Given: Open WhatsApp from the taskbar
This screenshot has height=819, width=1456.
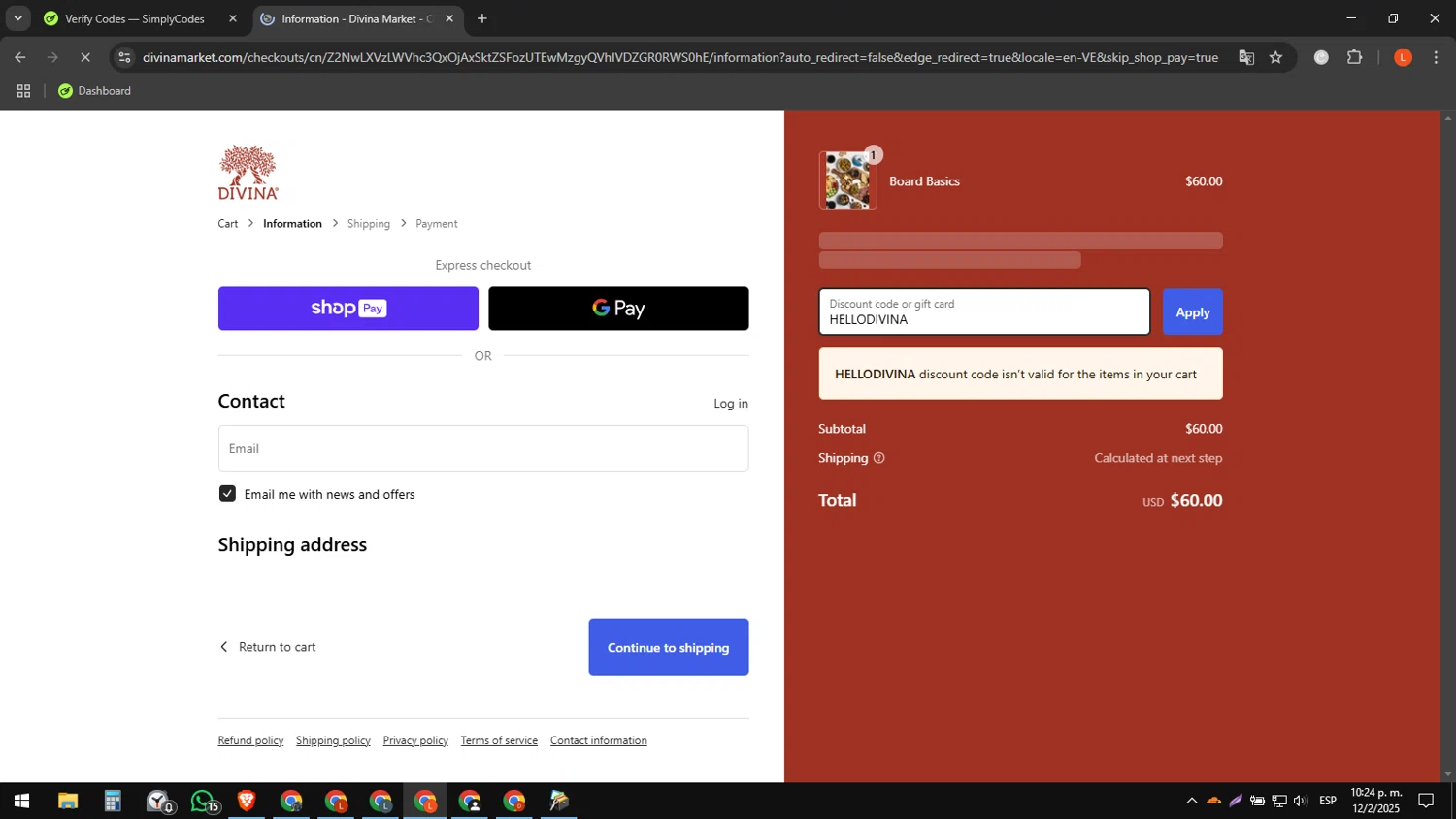Looking at the screenshot, I should pos(204,802).
